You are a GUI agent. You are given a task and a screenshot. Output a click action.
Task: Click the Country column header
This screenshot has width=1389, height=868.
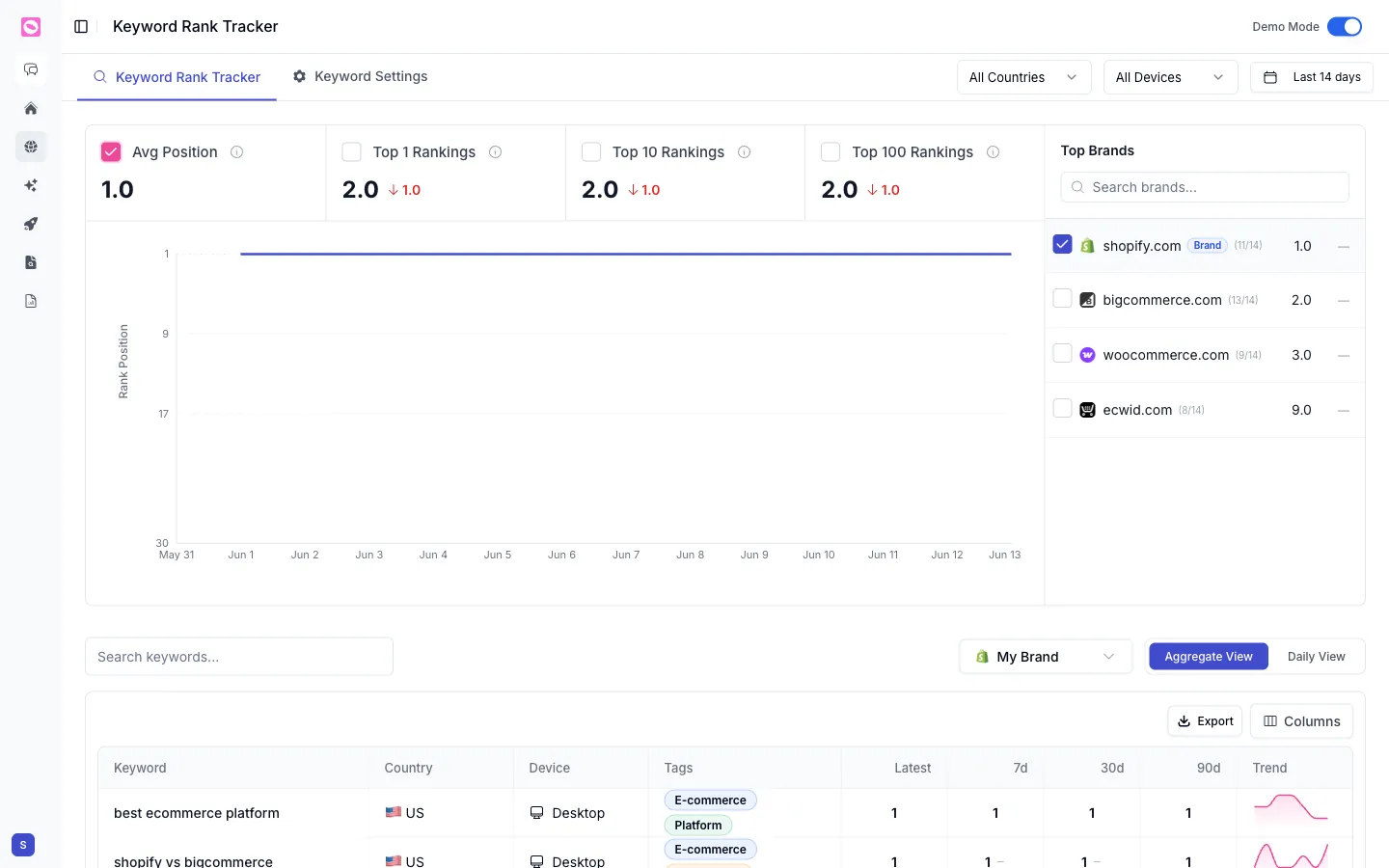click(x=409, y=769)
